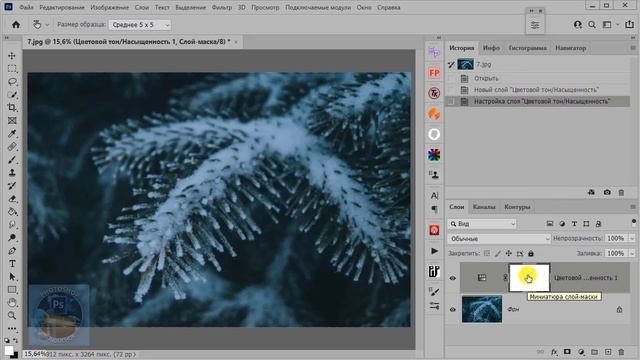The image size is (640, 360).
Task: Select the Blur tool
Action: tap(12, 224)
